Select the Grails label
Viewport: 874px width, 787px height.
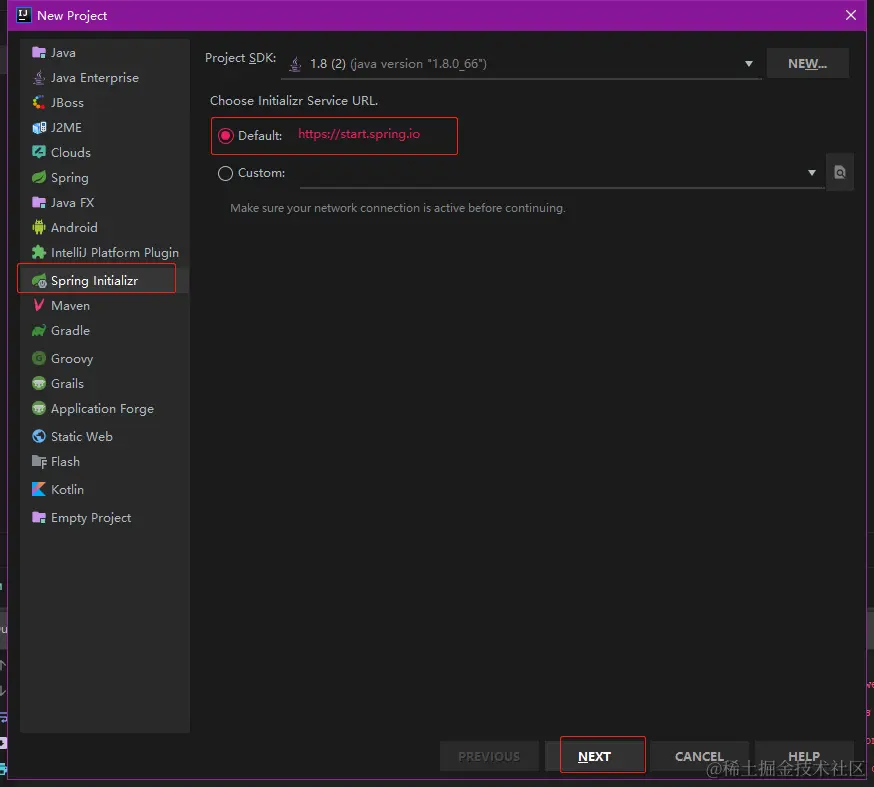point(67,383)
